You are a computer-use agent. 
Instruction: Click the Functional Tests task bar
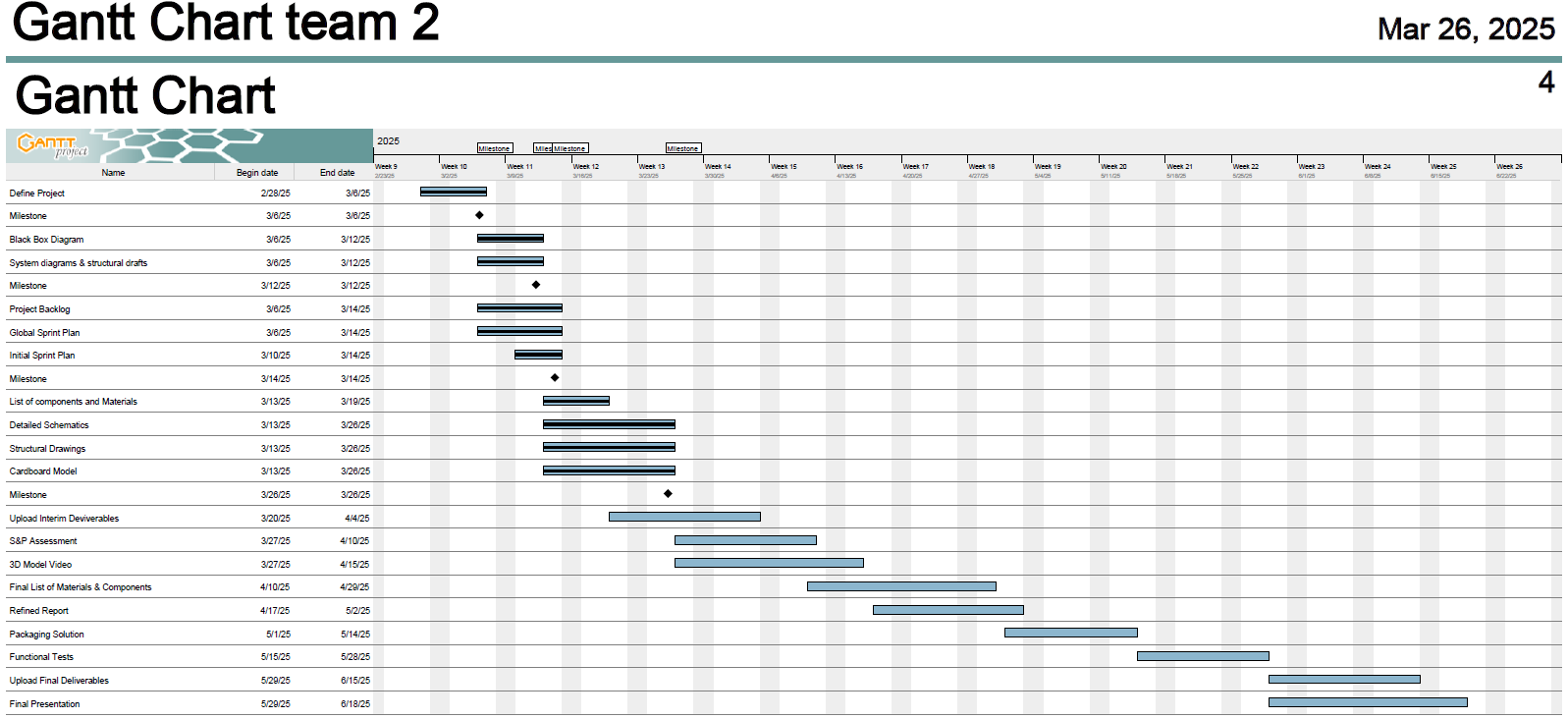[1202, 656]
